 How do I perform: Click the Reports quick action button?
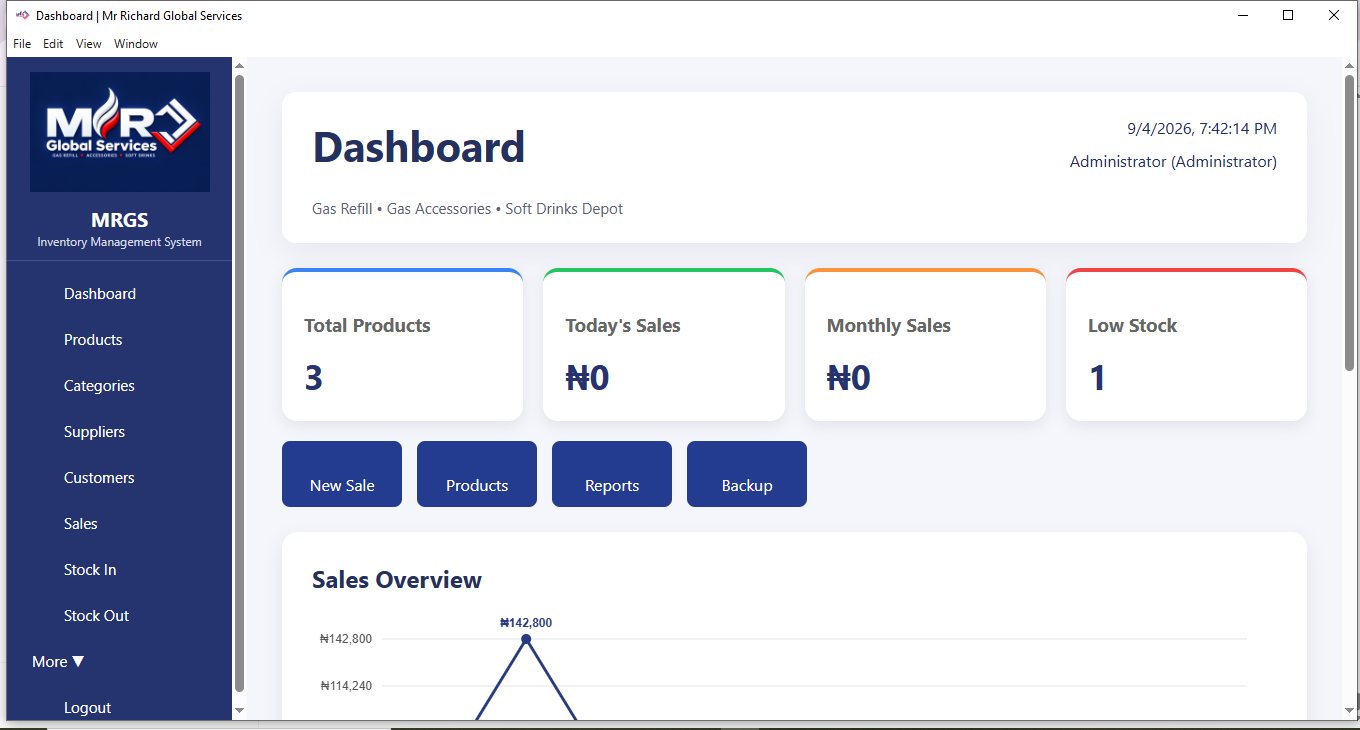pyautogui.click(x=612, y=474)
